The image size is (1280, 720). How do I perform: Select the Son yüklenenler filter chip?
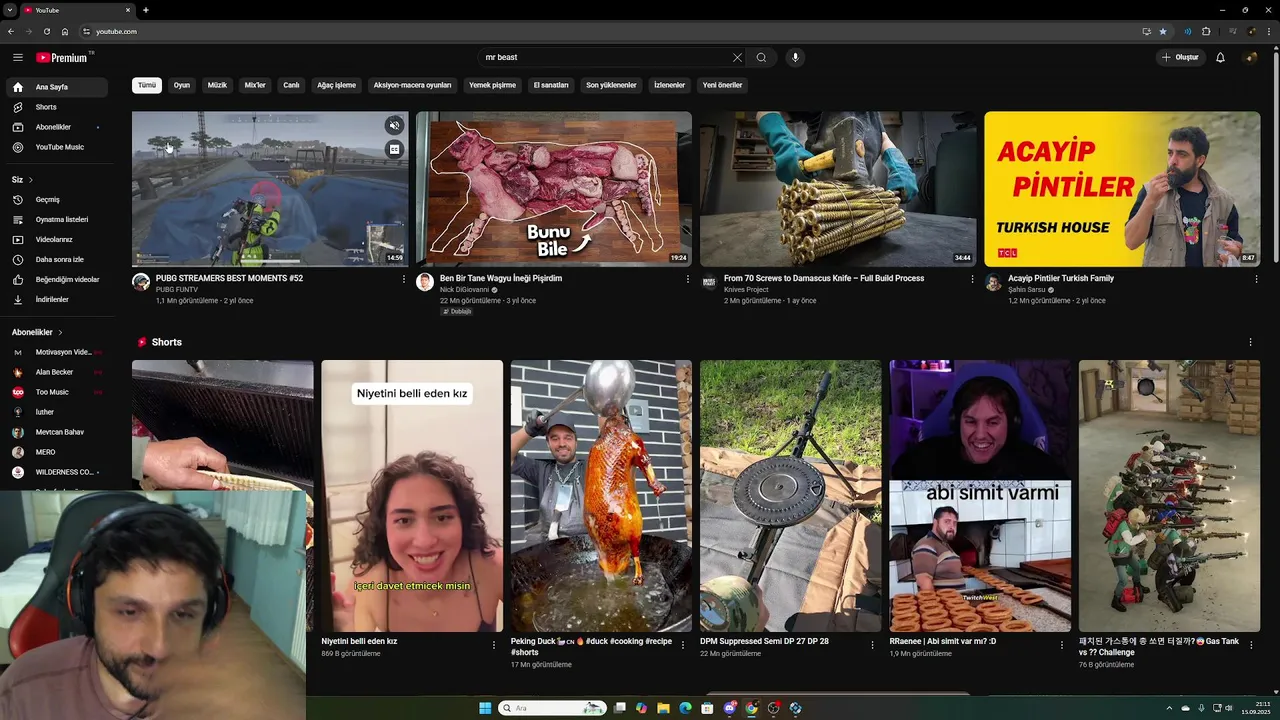[x=611, y=85]
